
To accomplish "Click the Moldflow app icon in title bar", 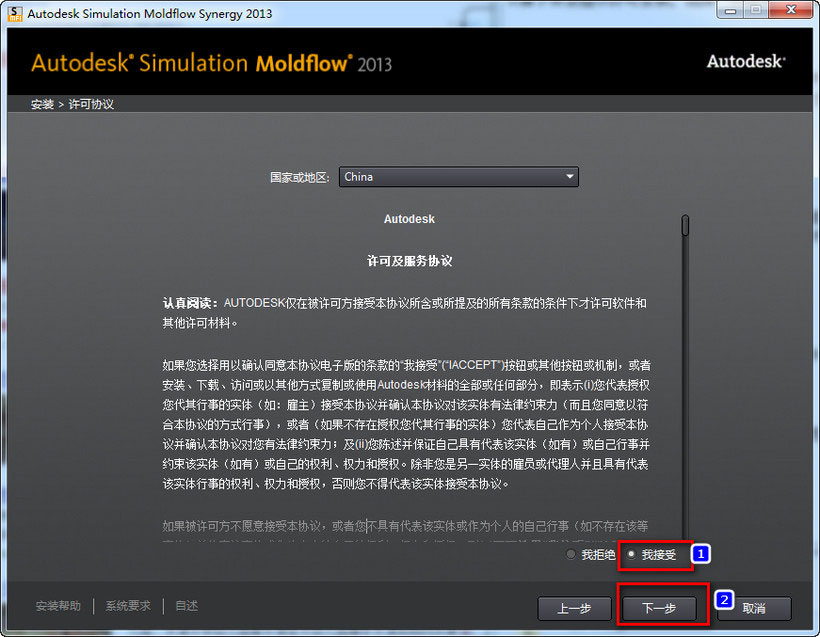I will [15, 14].
